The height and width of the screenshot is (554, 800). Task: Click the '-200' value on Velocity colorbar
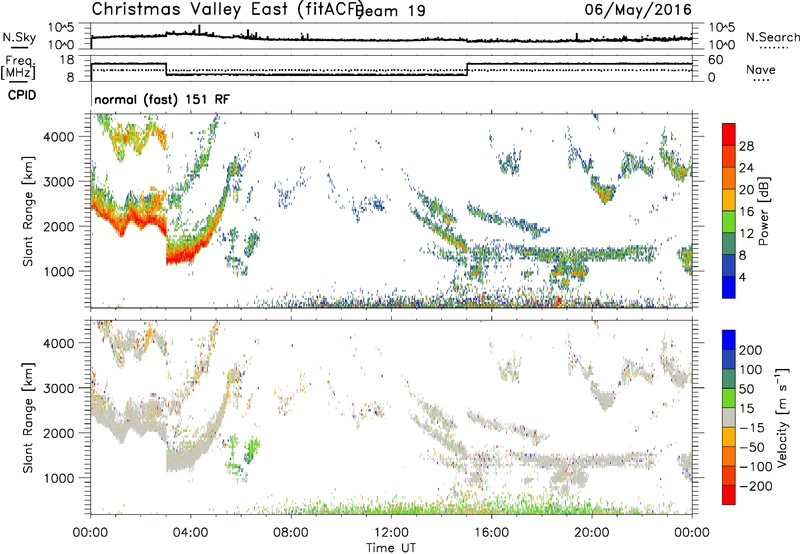click(756, 486)
